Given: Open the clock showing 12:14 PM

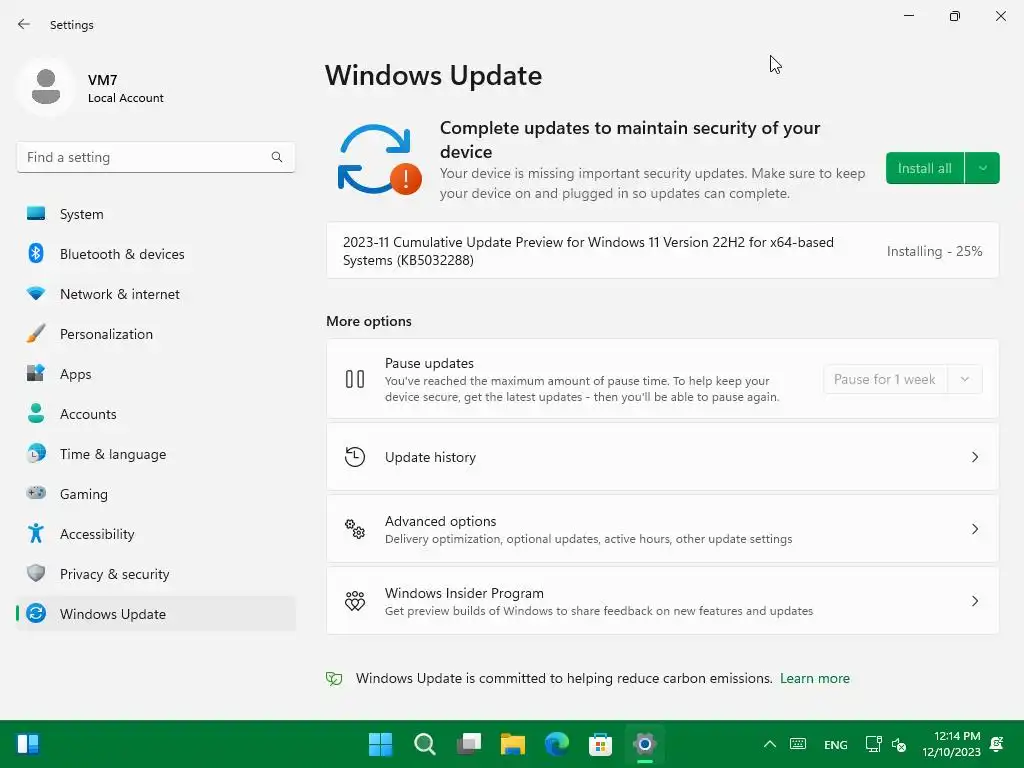Looking at the screenshot, I should 952,744.
